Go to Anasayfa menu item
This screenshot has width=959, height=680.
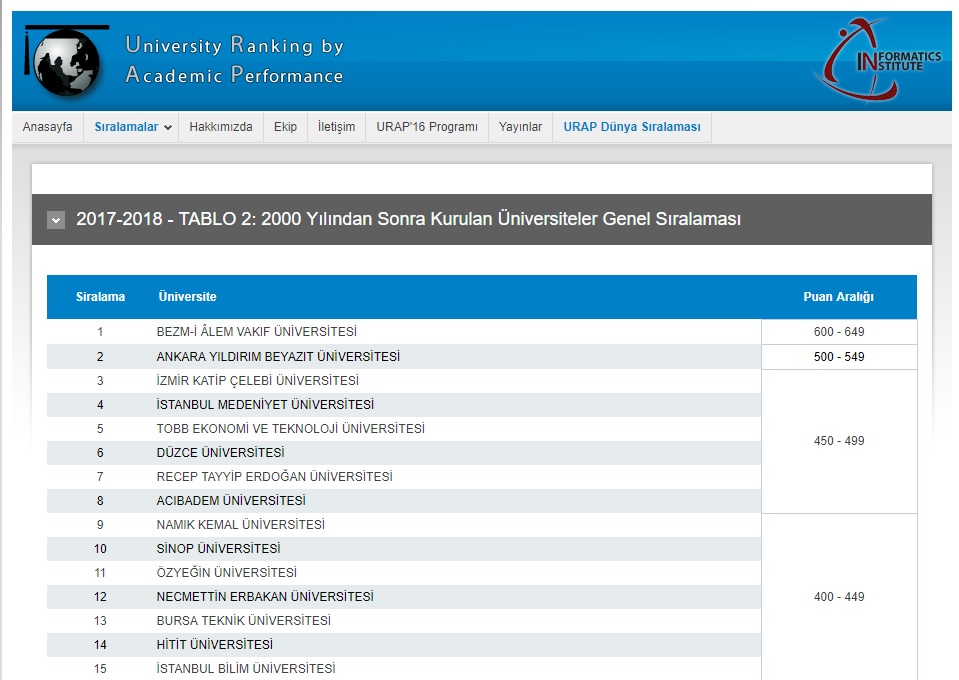[47, 127]
